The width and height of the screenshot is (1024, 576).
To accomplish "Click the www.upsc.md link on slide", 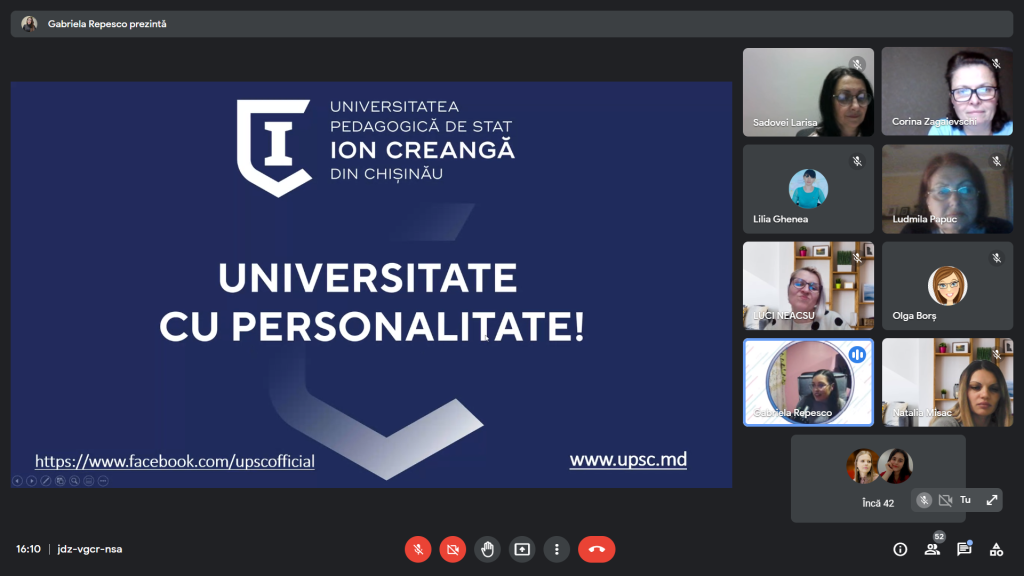I will point(628,460).
